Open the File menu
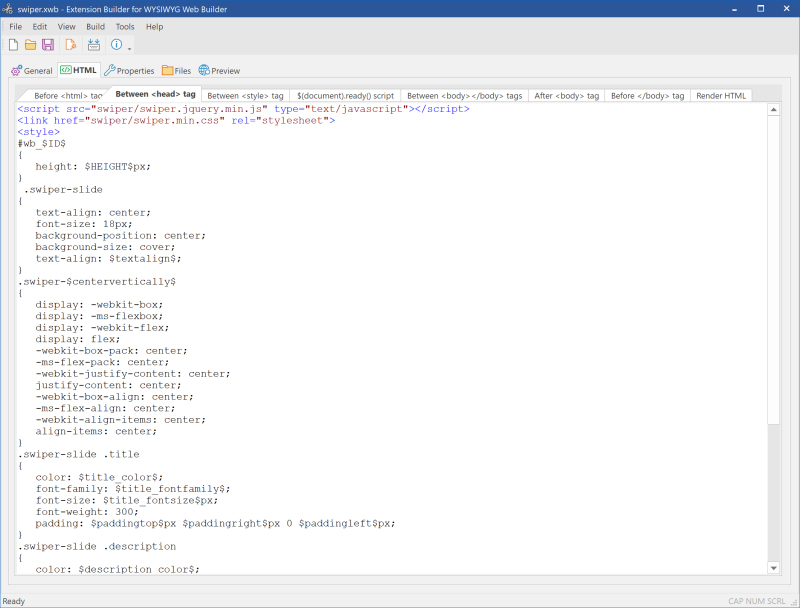 (x=16, y=27)
